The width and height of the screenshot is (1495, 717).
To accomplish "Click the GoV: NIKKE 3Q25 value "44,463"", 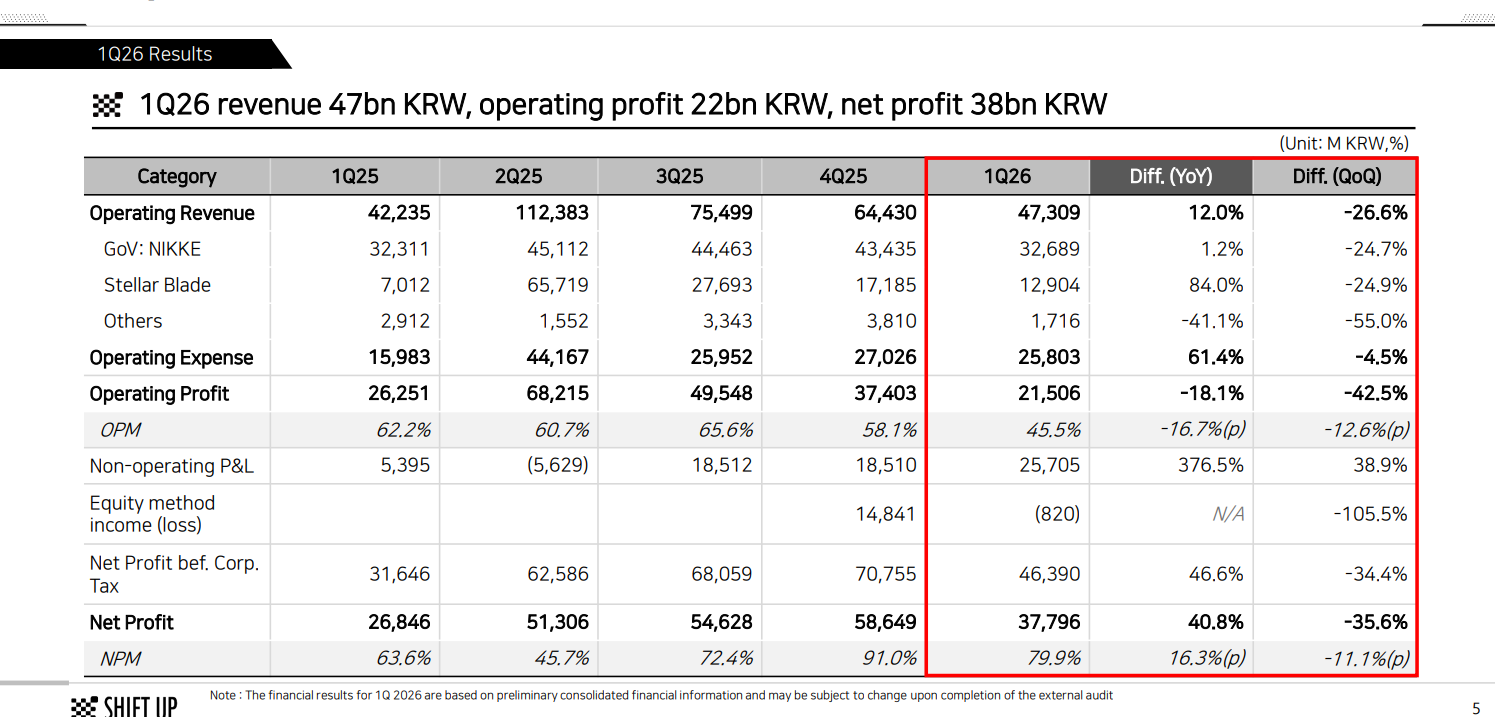I will point(722,249).
